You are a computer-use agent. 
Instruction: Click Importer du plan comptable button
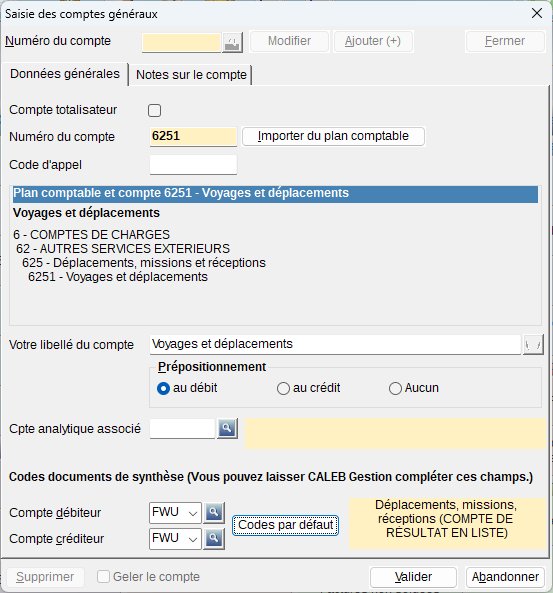333,136
